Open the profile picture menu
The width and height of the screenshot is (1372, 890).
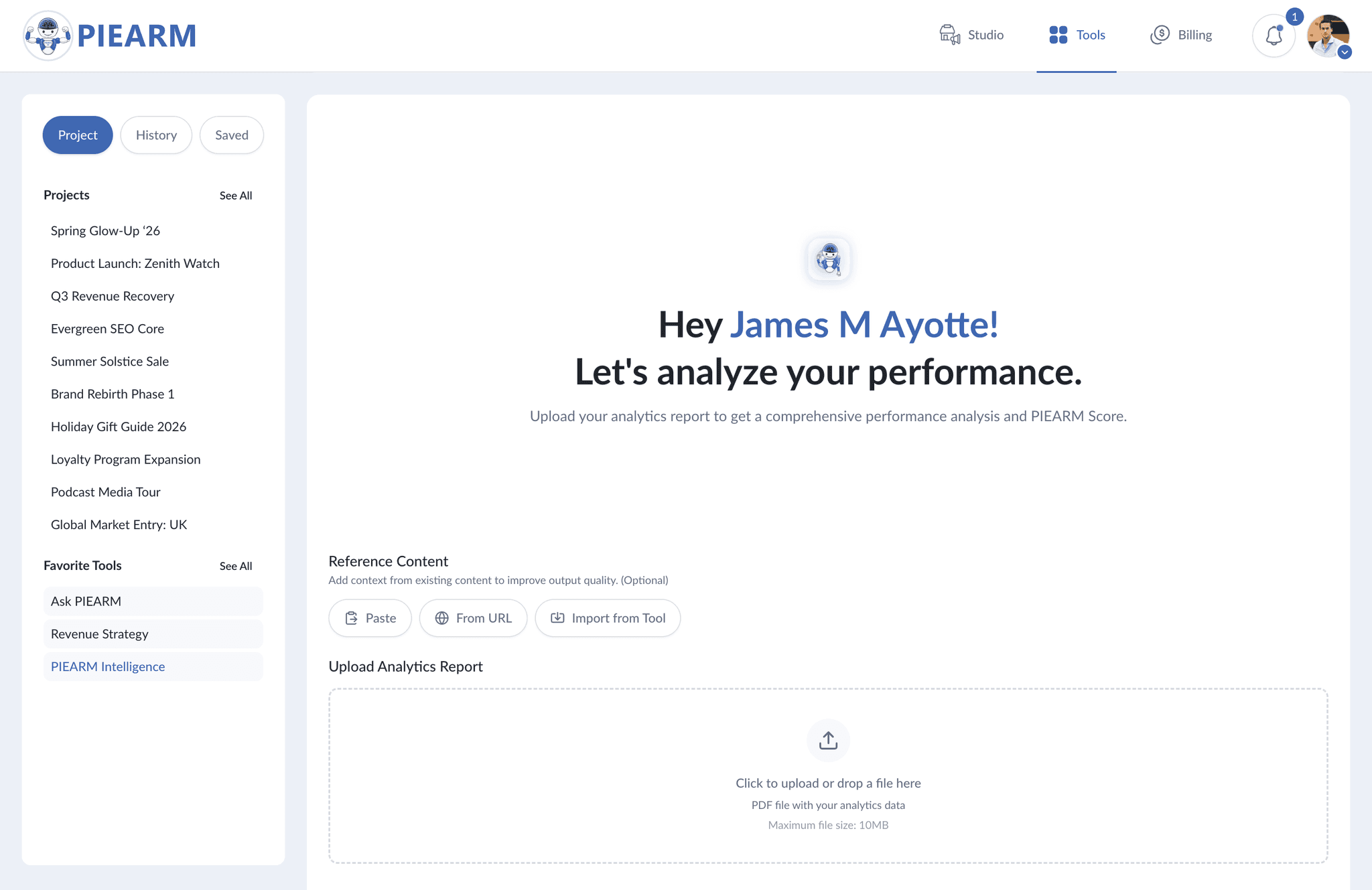point(1328,35)
